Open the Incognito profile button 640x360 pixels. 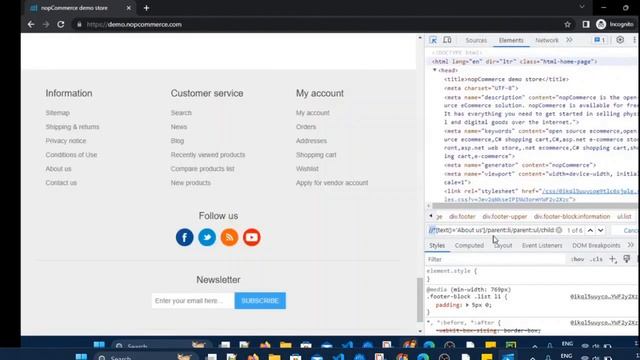615,24
